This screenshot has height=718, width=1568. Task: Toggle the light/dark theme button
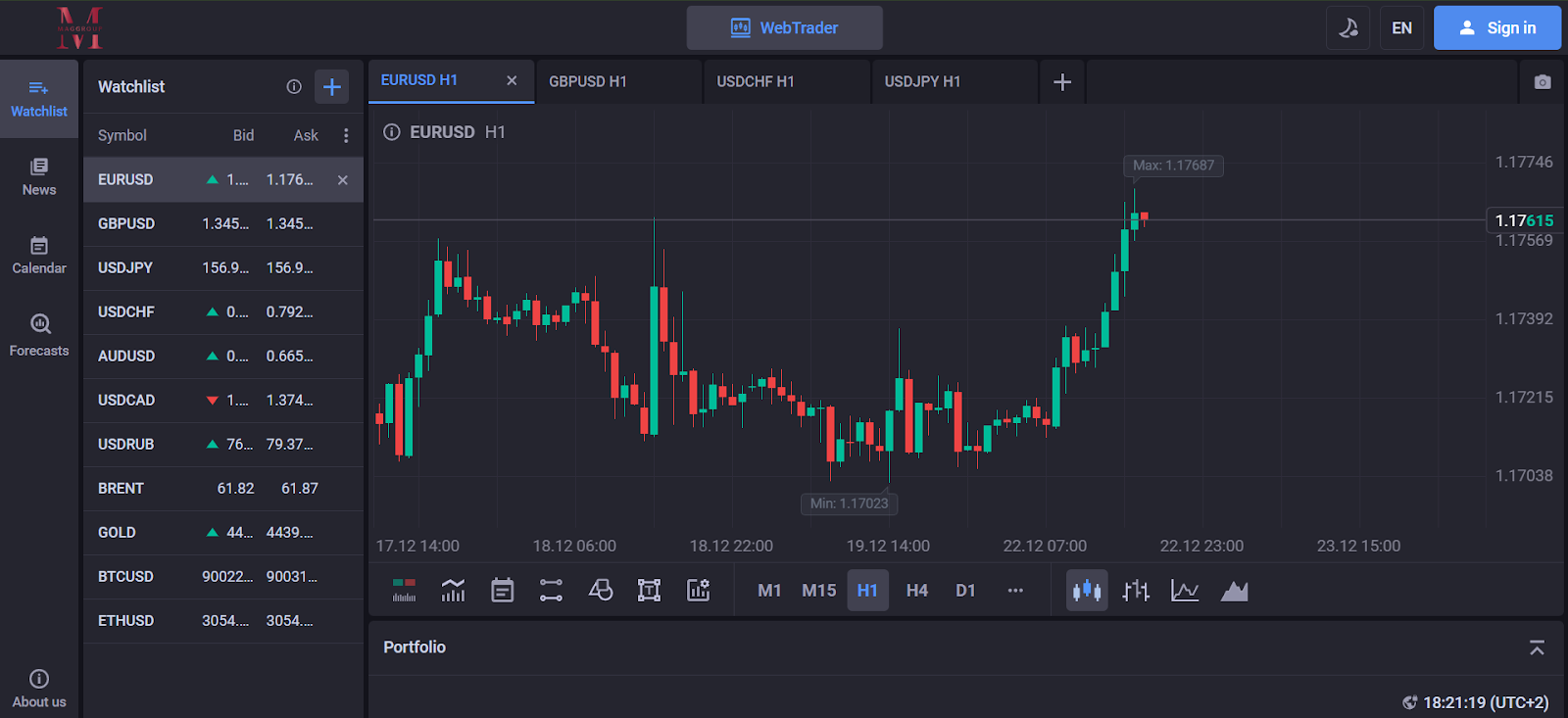(x=1348, y=28)
